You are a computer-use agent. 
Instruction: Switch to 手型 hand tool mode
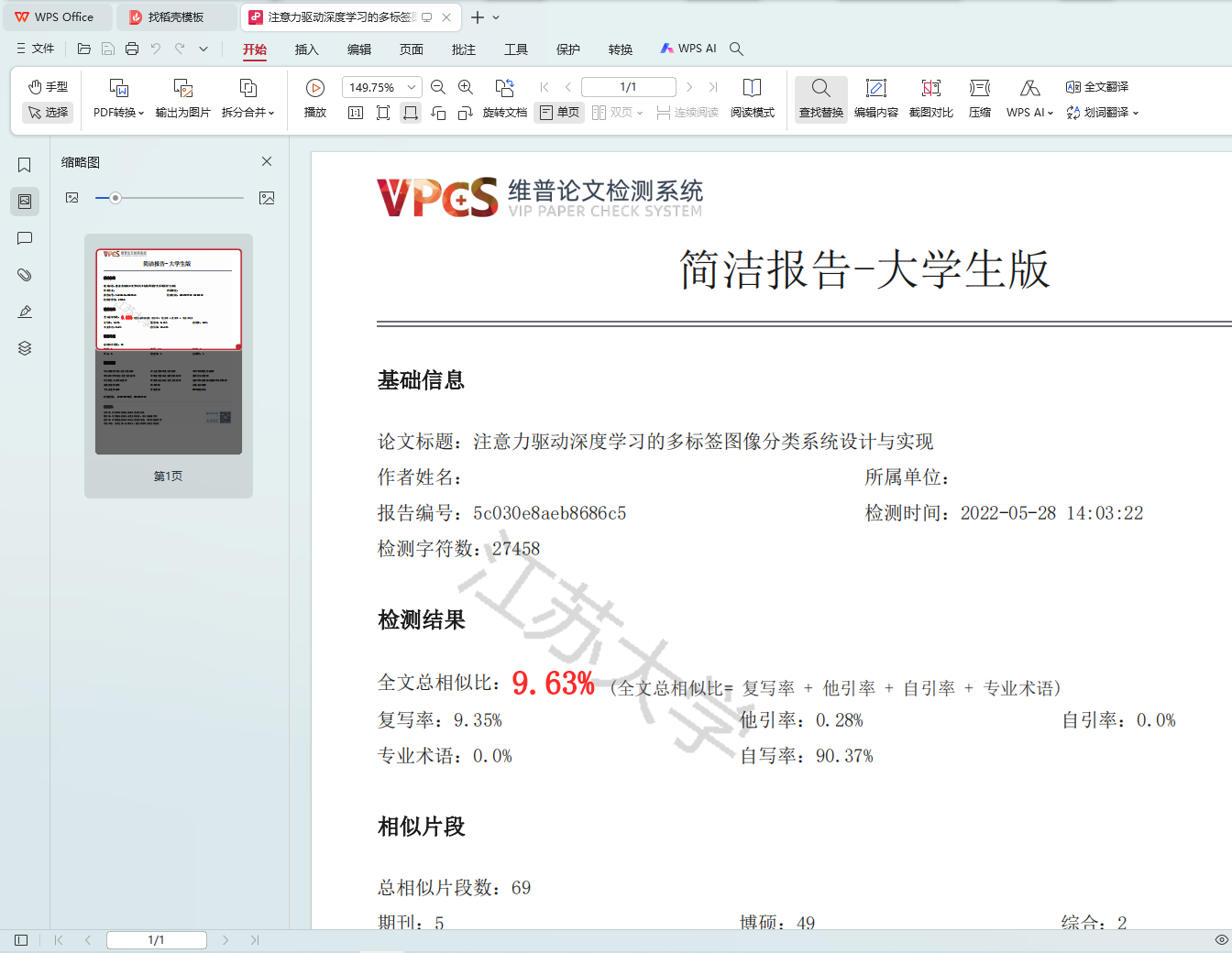[x=48, y=87]
